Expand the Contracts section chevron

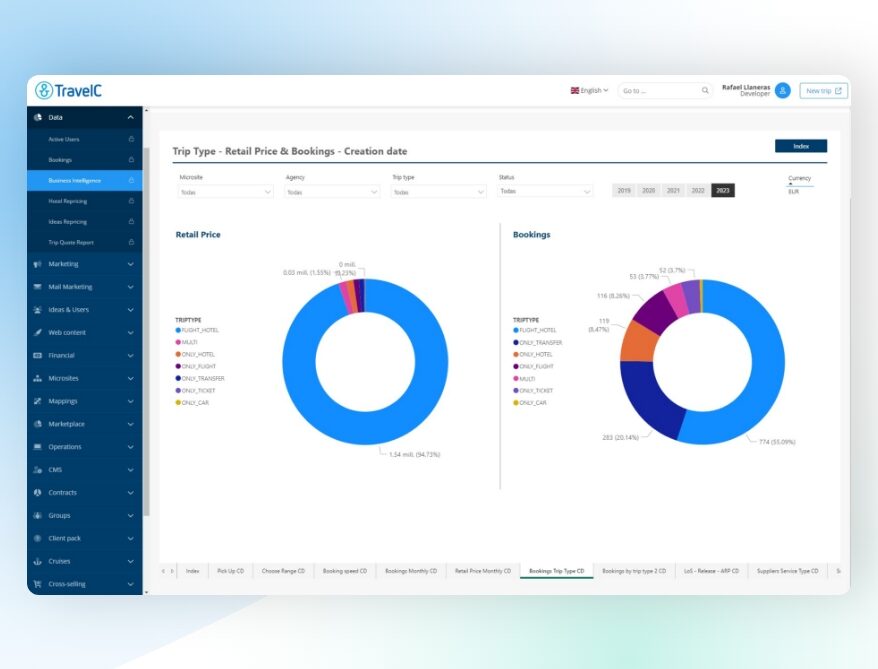[x=130, y=493]
